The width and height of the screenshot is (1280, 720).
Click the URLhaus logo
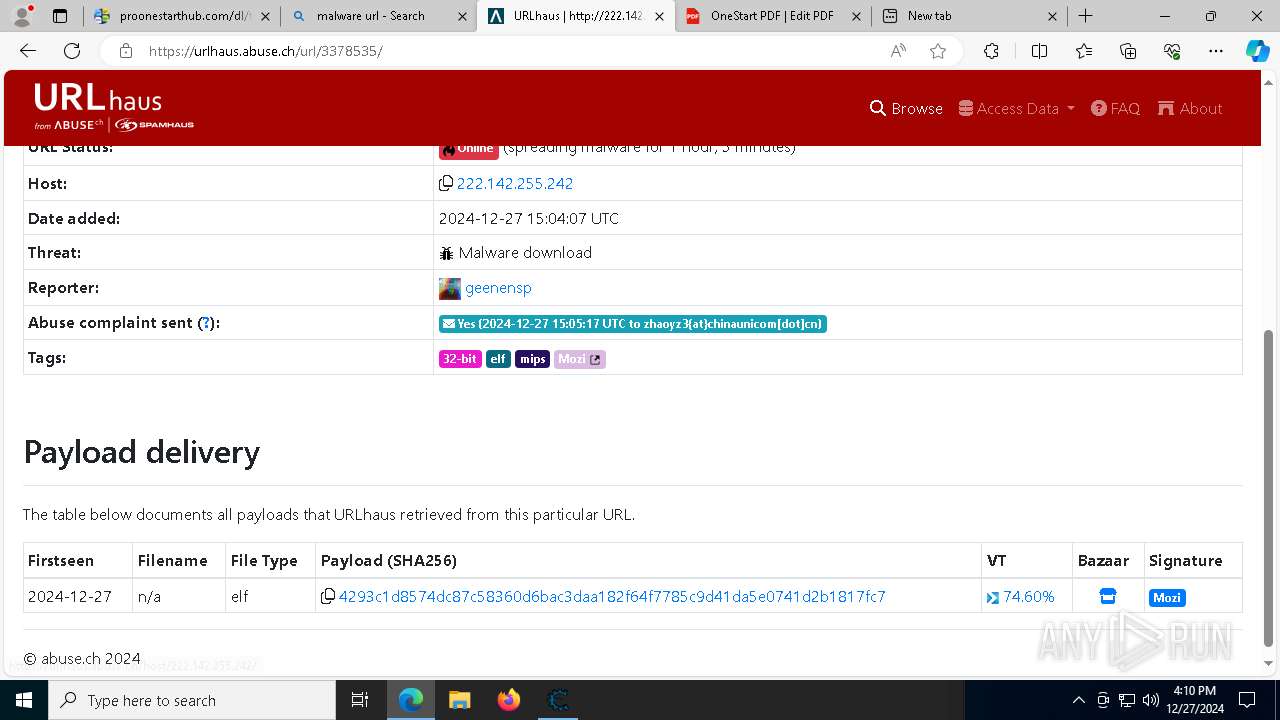pos(113,108)
